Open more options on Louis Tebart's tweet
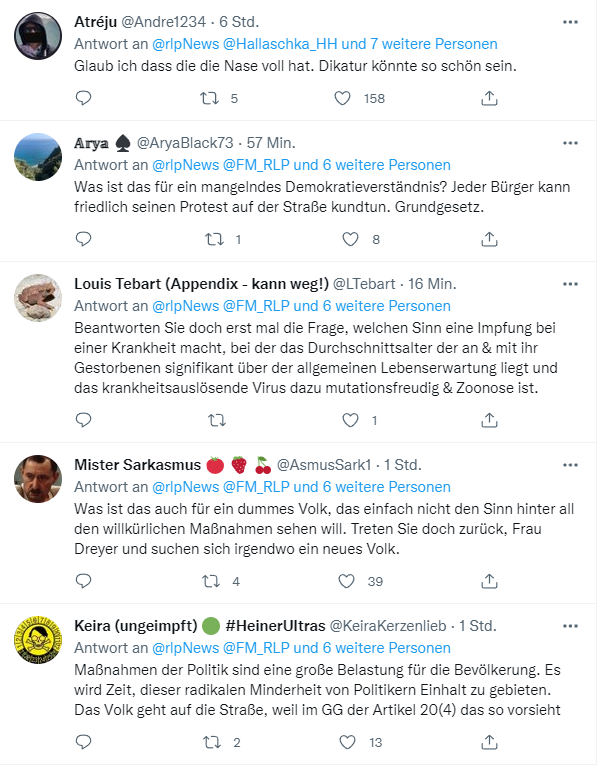The height and width of the screenshot is (765, 604). coord(570,285)
